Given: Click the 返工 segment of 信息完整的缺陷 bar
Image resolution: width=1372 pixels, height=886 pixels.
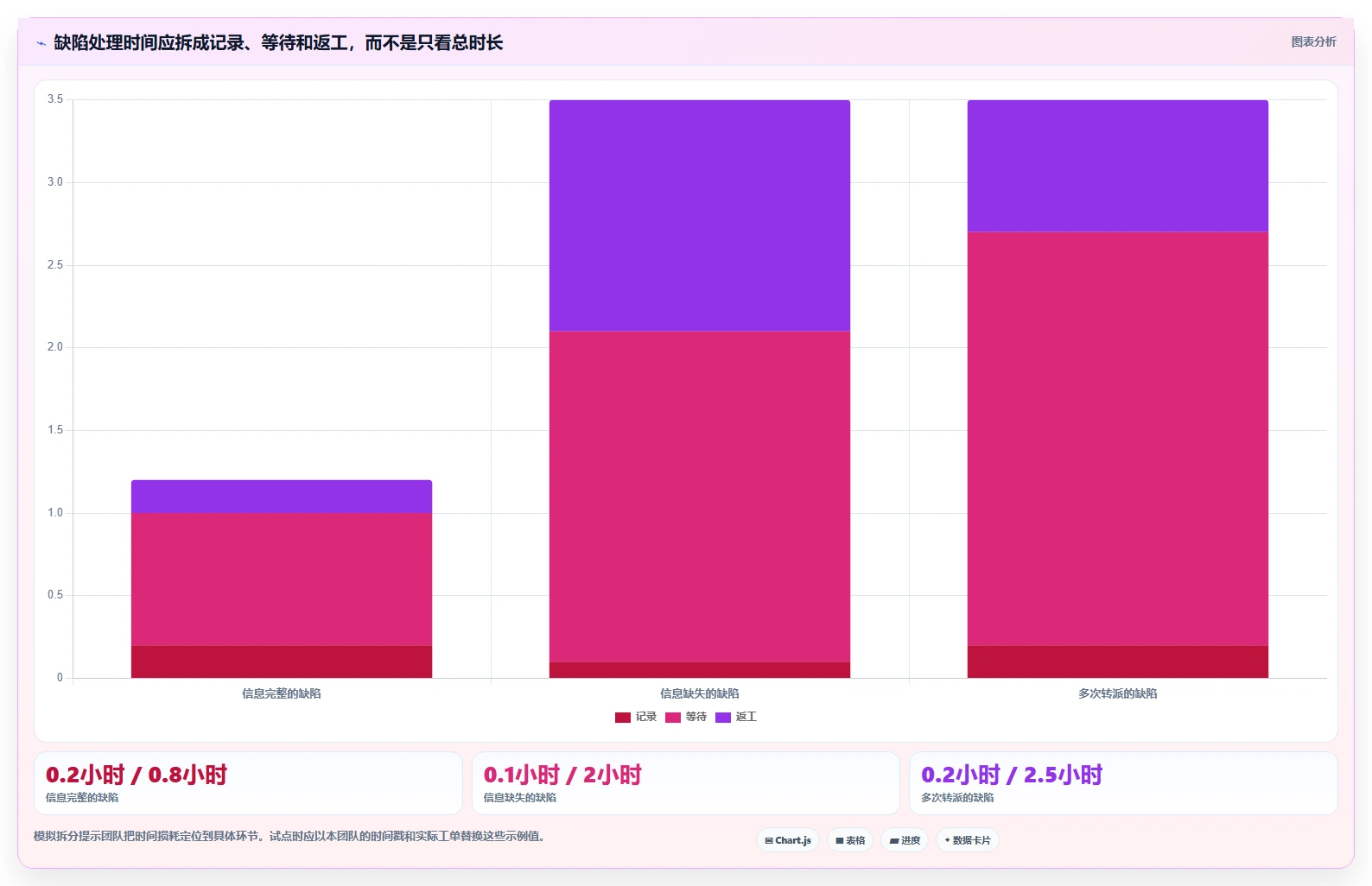Looking at the screenshot, I should [x=282, y=497].
